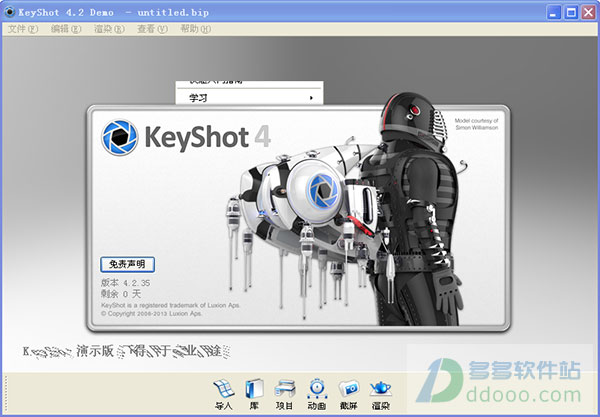Open the 帮助 (Help) menu
600x417 pixels.
point(195,29)
